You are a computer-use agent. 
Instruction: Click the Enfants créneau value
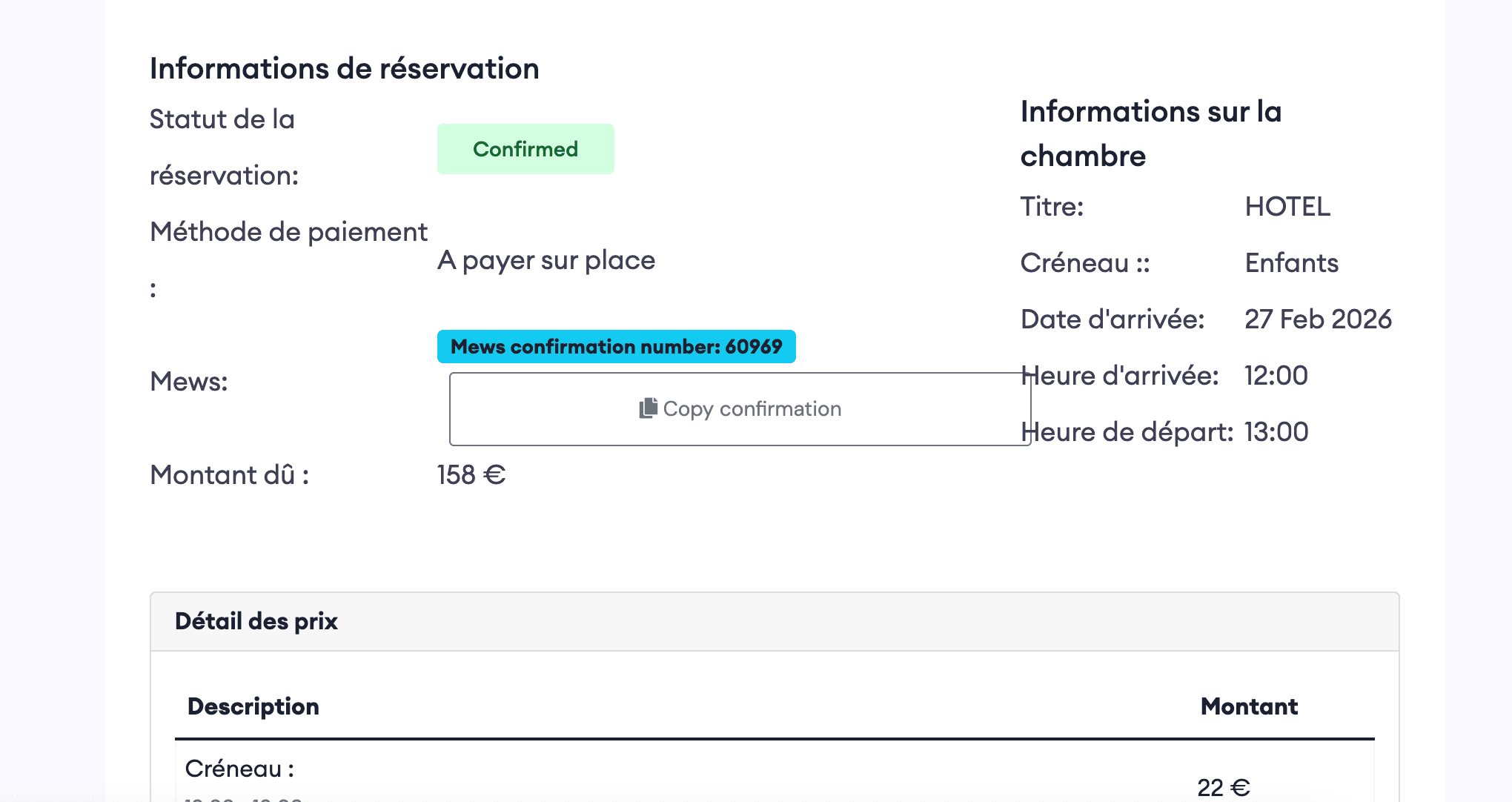pos(1291,263)
